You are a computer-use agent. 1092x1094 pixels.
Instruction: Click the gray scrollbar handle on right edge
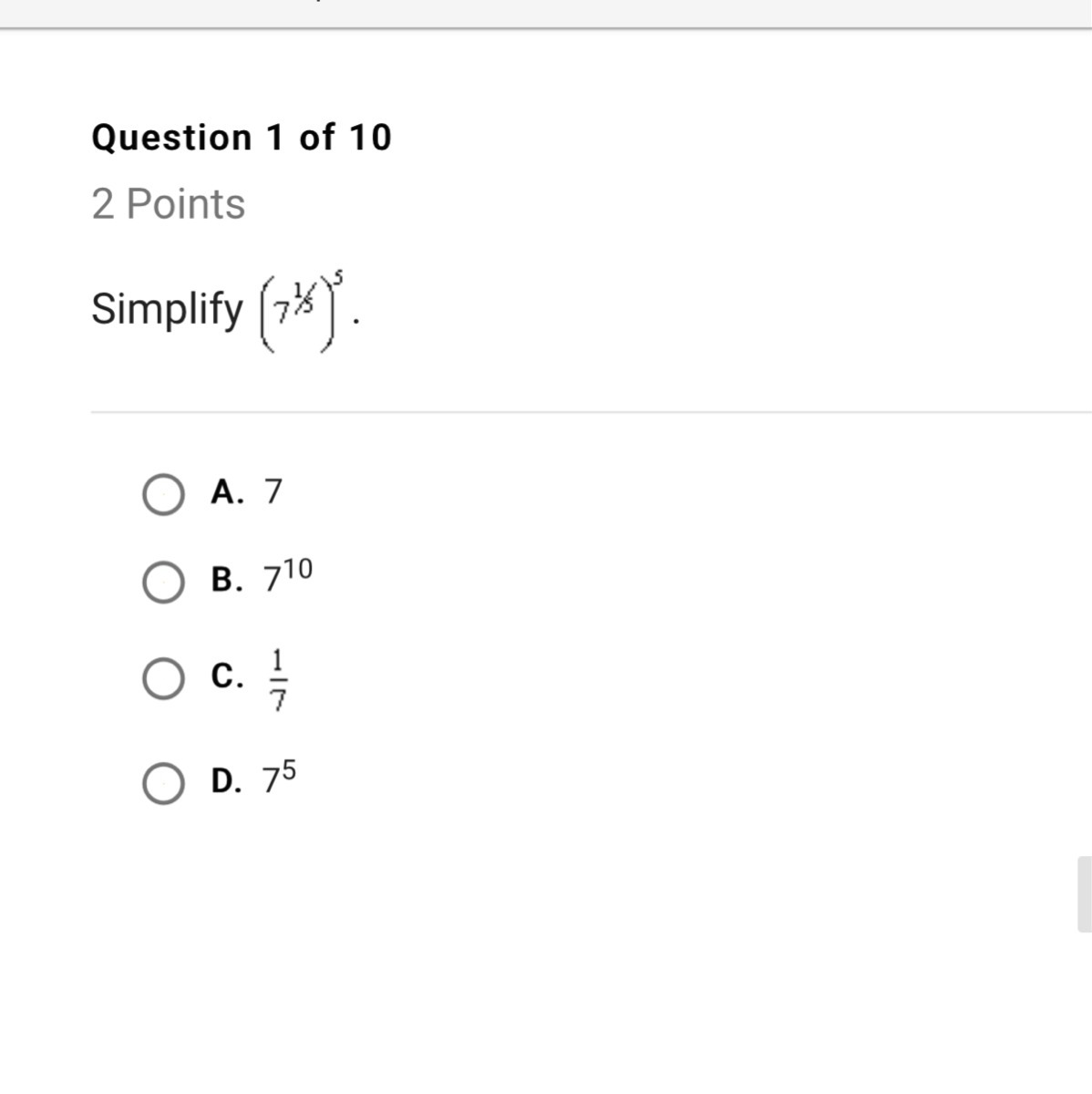pos(1084,893)
